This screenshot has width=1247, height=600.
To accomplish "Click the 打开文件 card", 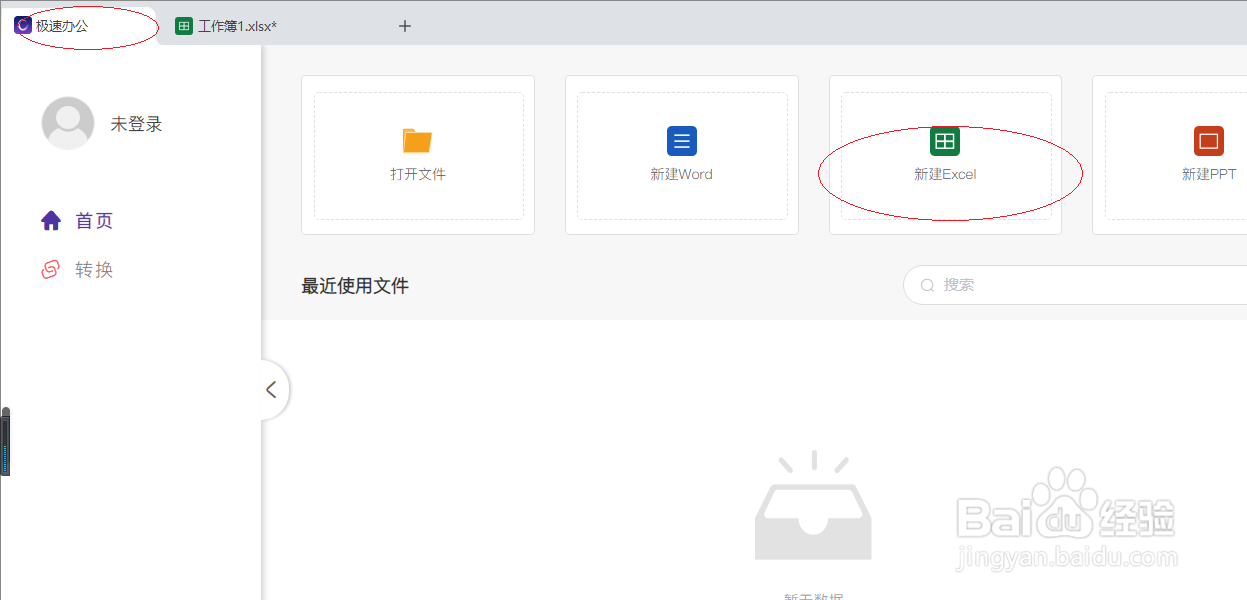I will 417,155.
